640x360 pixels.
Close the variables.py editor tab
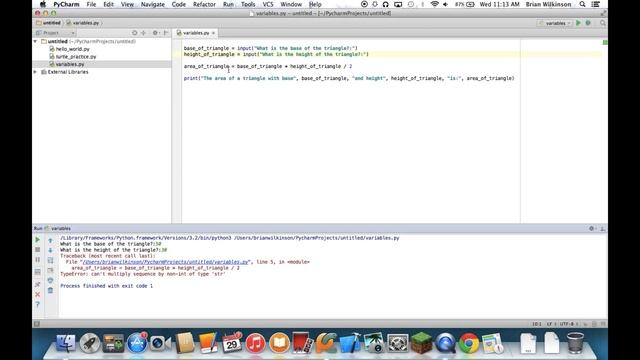pos(213,33)
